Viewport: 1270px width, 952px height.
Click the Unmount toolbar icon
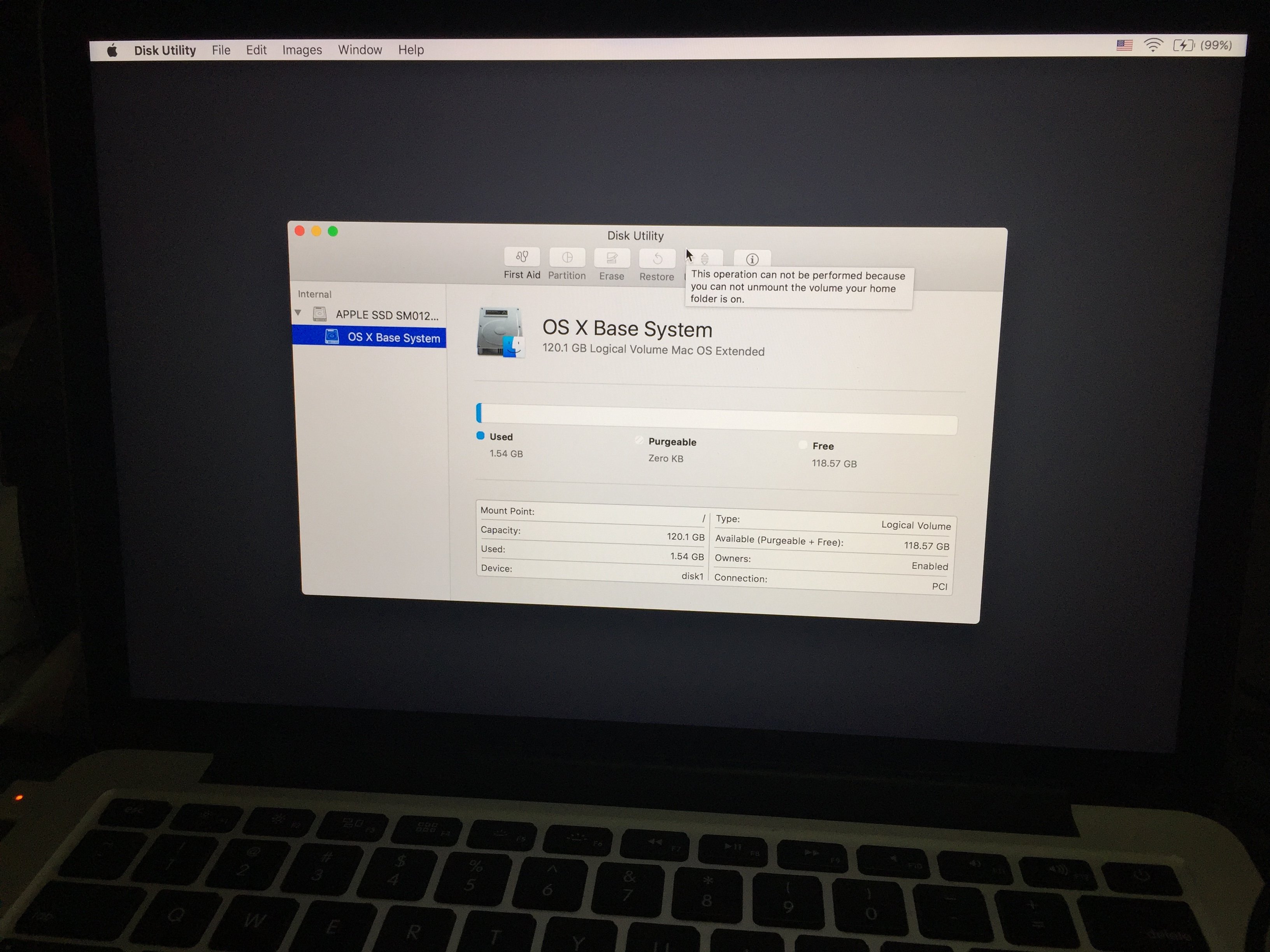click(705, 259)
